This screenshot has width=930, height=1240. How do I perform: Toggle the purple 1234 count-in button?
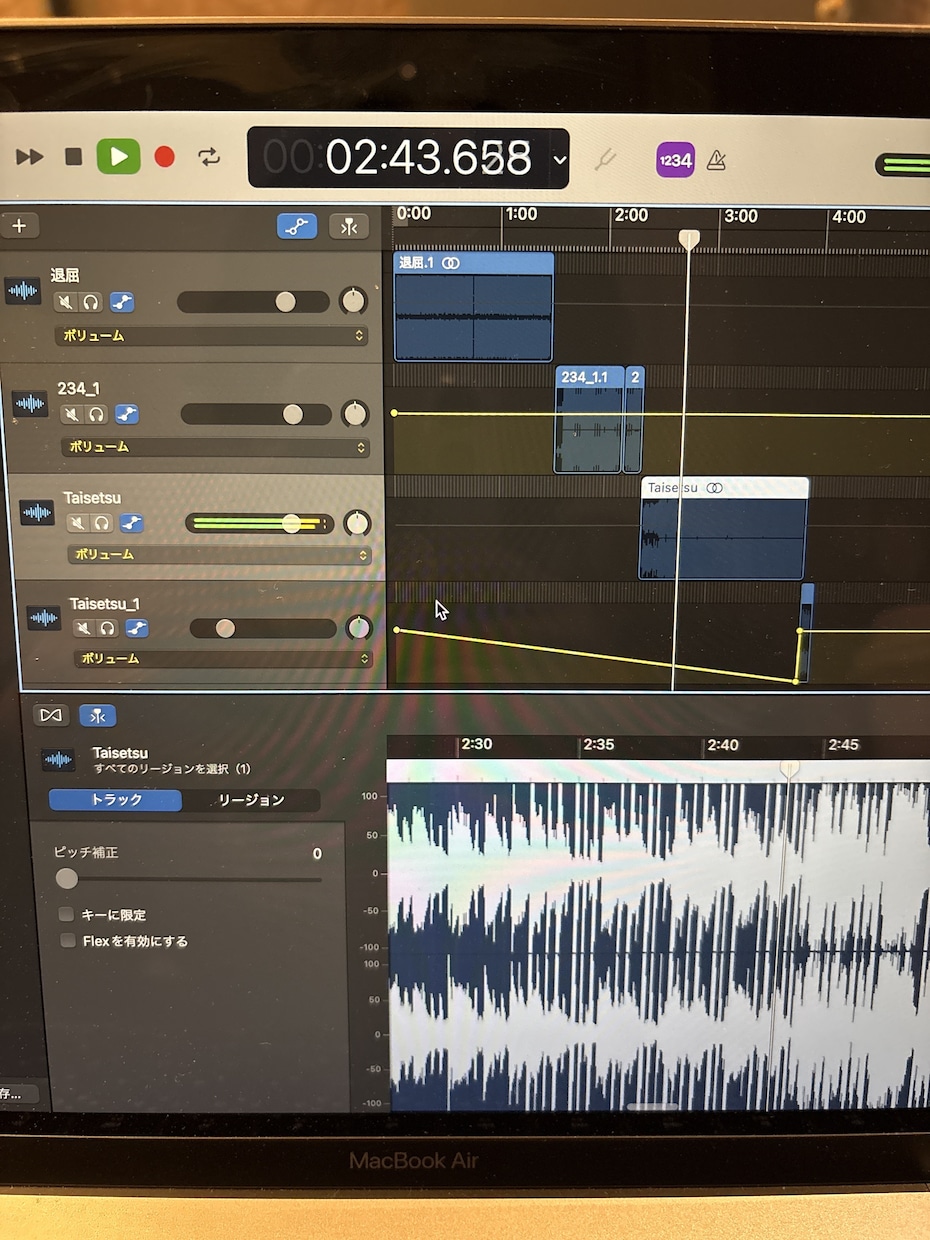click(x=675, y=159)
